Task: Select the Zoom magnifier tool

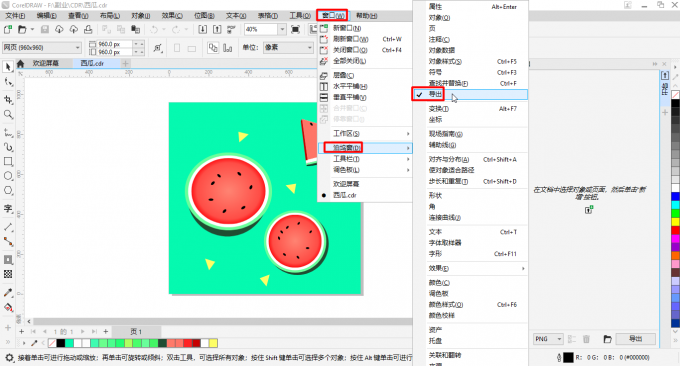Action: point(8,114)
